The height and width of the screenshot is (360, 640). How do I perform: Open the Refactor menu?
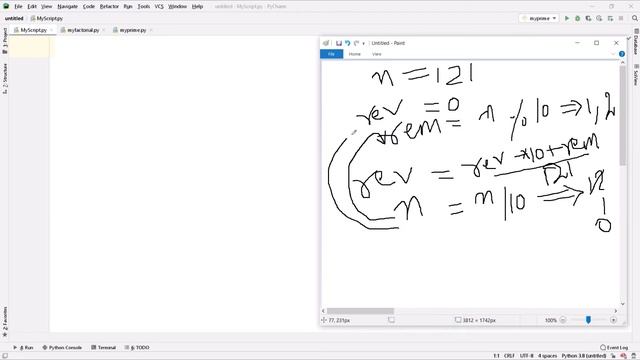pyautogui.click(x=109, y=7)
